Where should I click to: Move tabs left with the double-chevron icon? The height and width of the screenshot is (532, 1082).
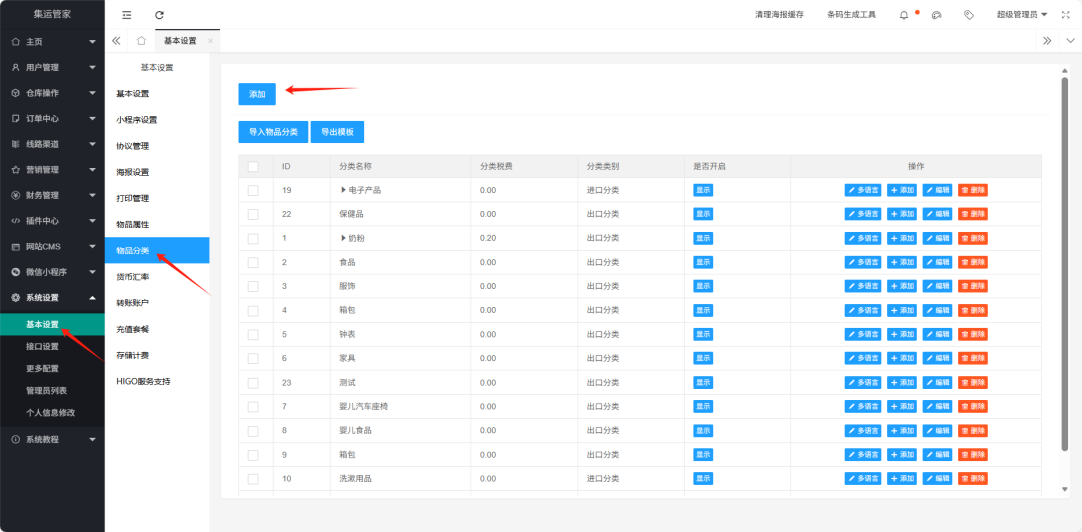[x=116, y=41]
